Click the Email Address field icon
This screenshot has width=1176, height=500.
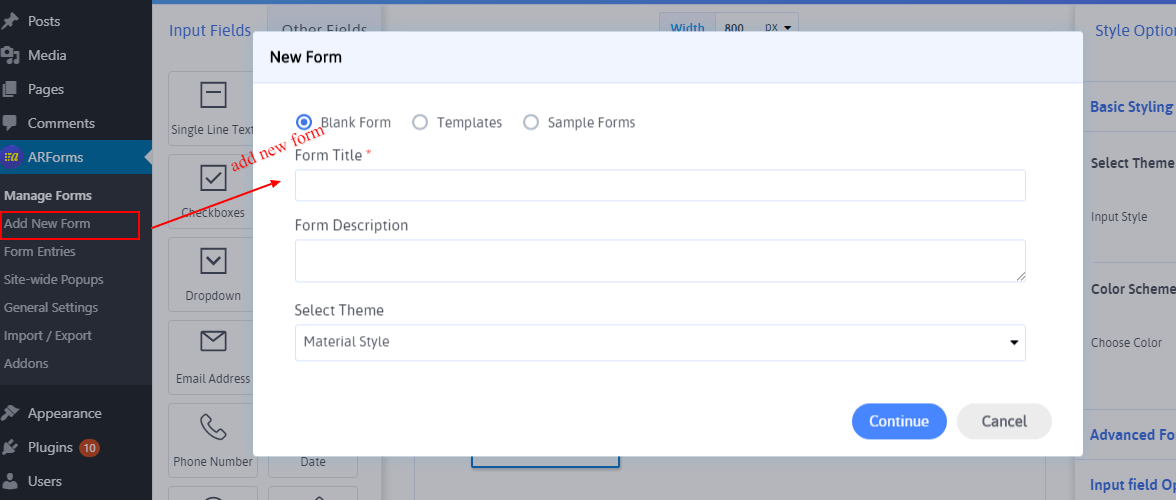[213, 343]
